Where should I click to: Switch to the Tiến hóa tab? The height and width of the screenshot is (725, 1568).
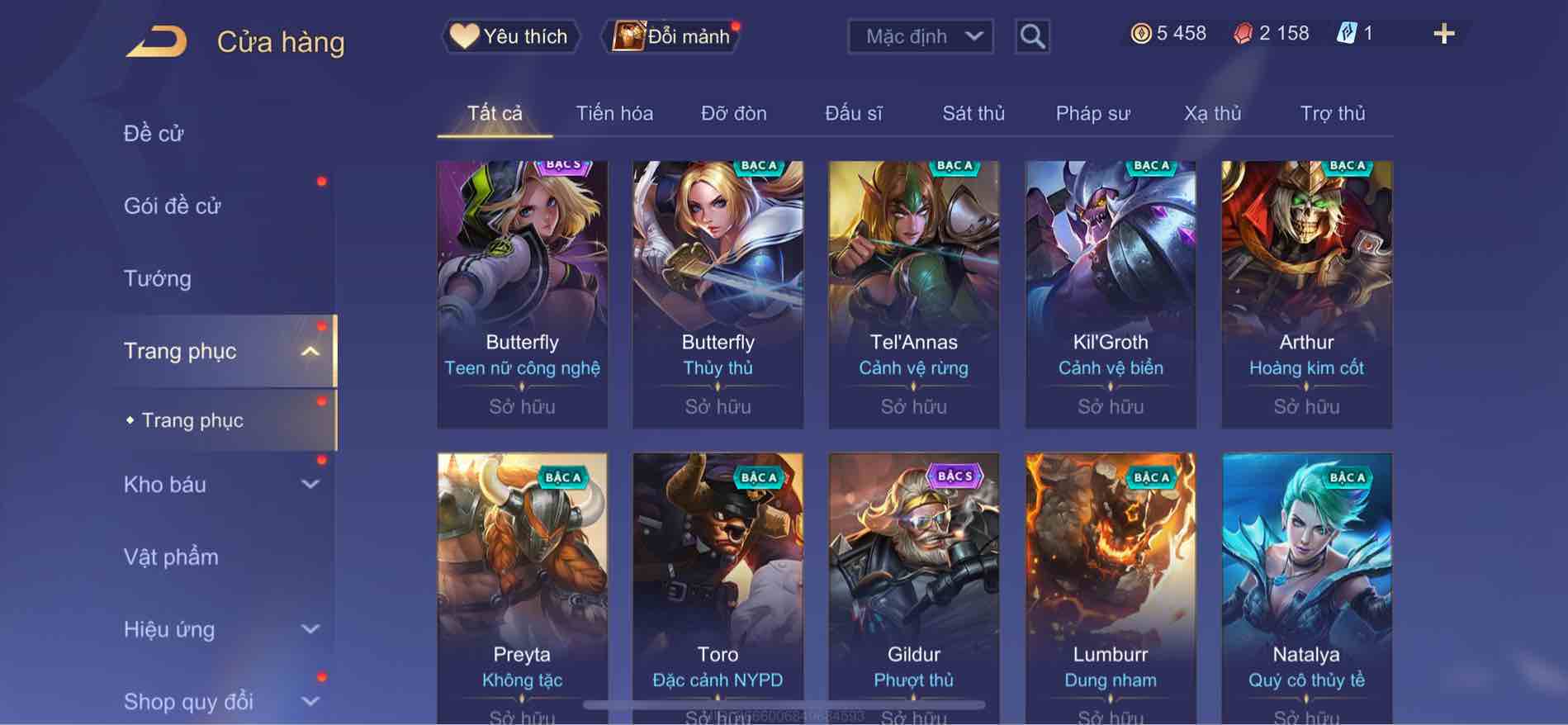coord(614,113)
